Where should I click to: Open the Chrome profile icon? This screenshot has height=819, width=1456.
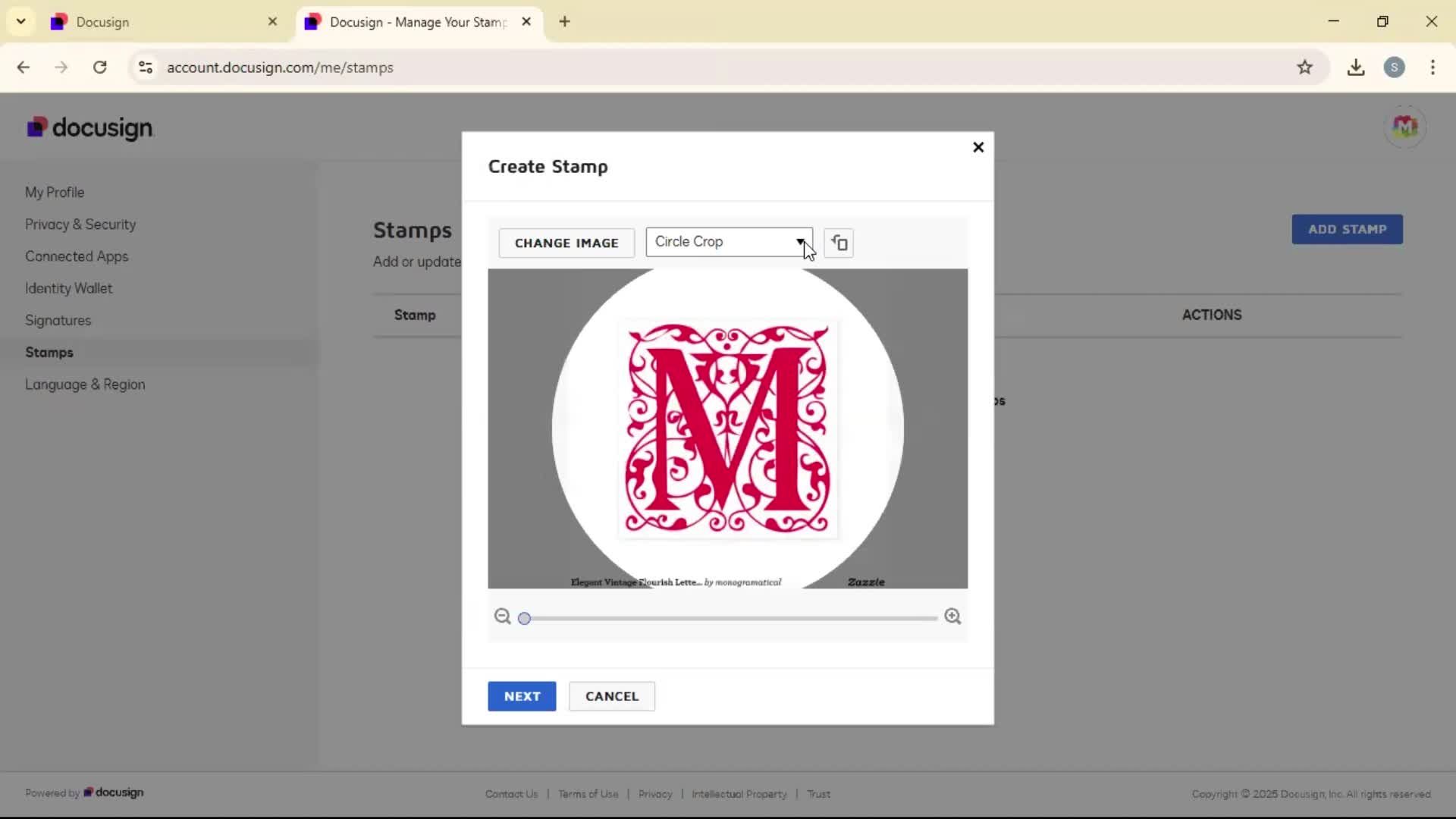click(x=1394, y=67)
